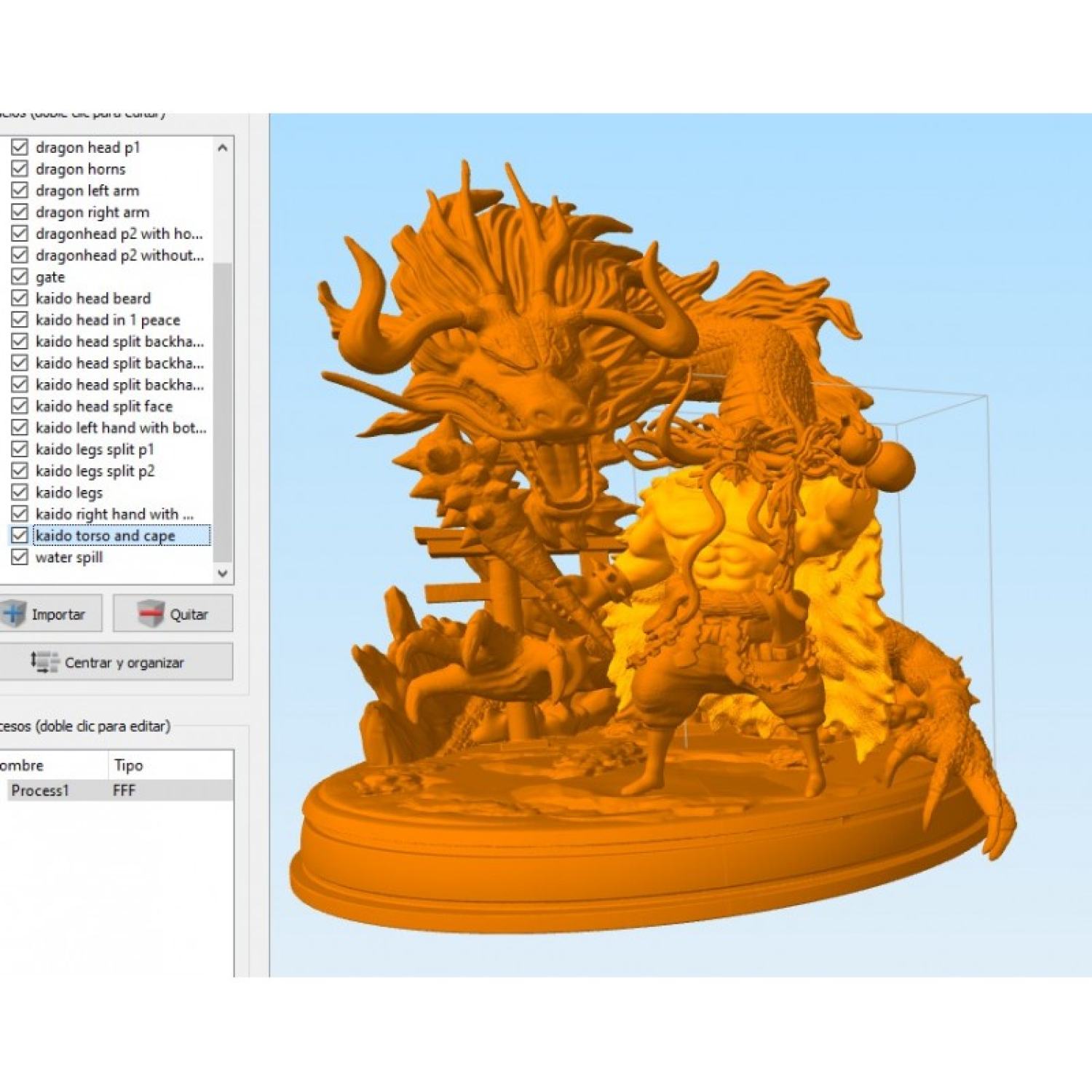Click the model list scroll up arrow
Viewport: 1092px width, 1092px height.
[x=223, y=148]
